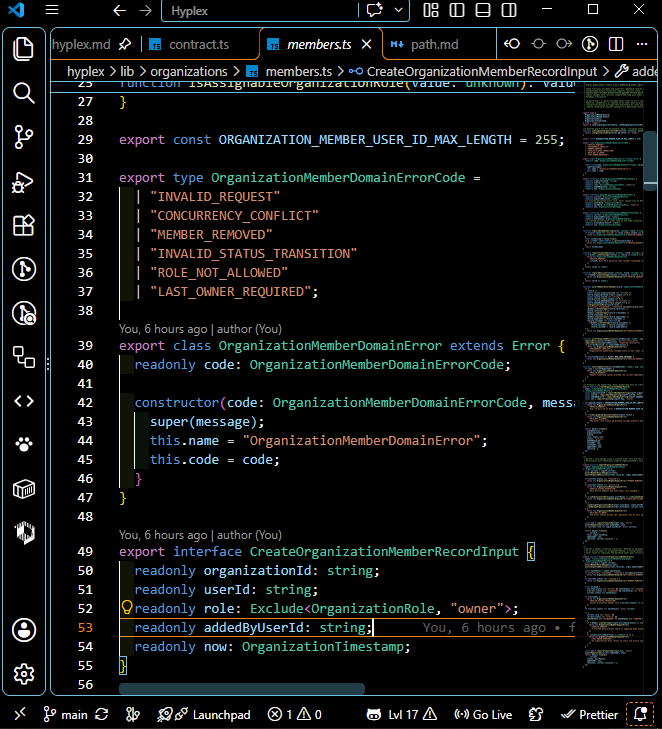The image size is (662, 729).
Task: Click the hamburger application menu
Action: pos(52,10)
